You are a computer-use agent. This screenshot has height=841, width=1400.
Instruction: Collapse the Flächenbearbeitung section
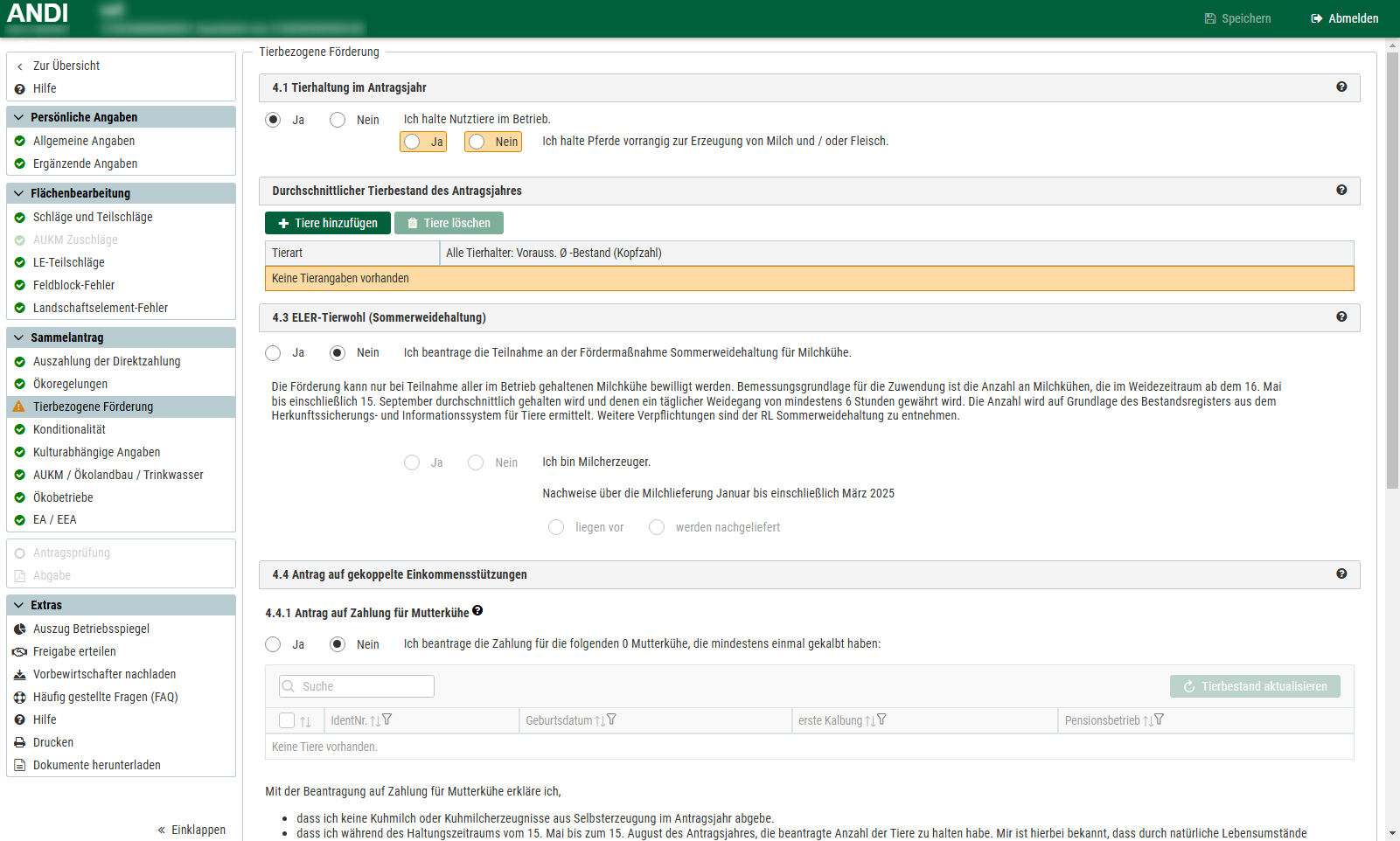18,193
